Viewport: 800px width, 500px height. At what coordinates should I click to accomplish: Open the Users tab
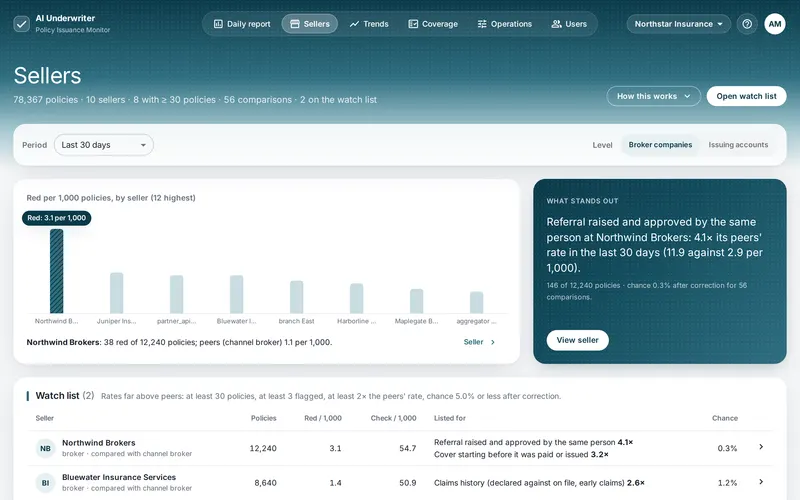(x=569, y=24)
